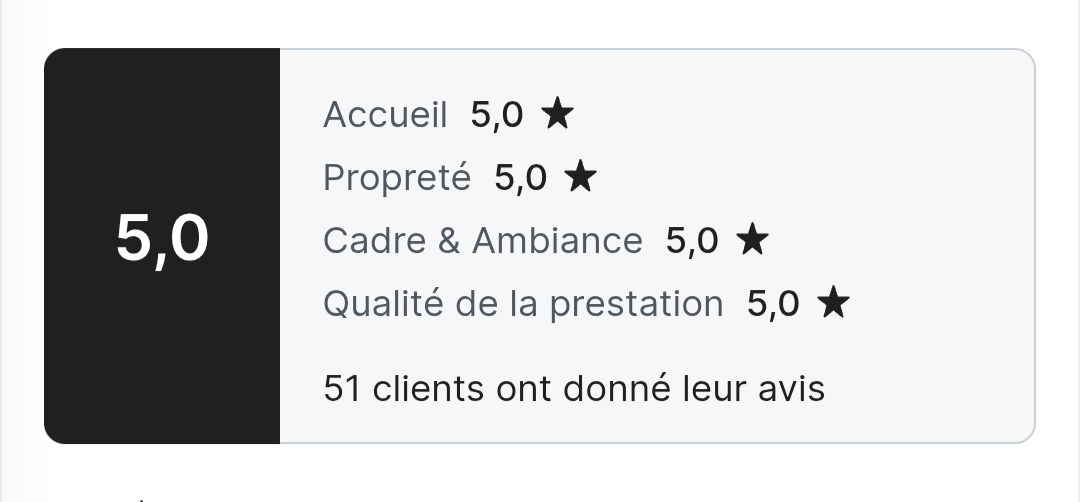Open the 51 clients ont donné leur avis text
The image size is (1080, 502).
[574, 388]
